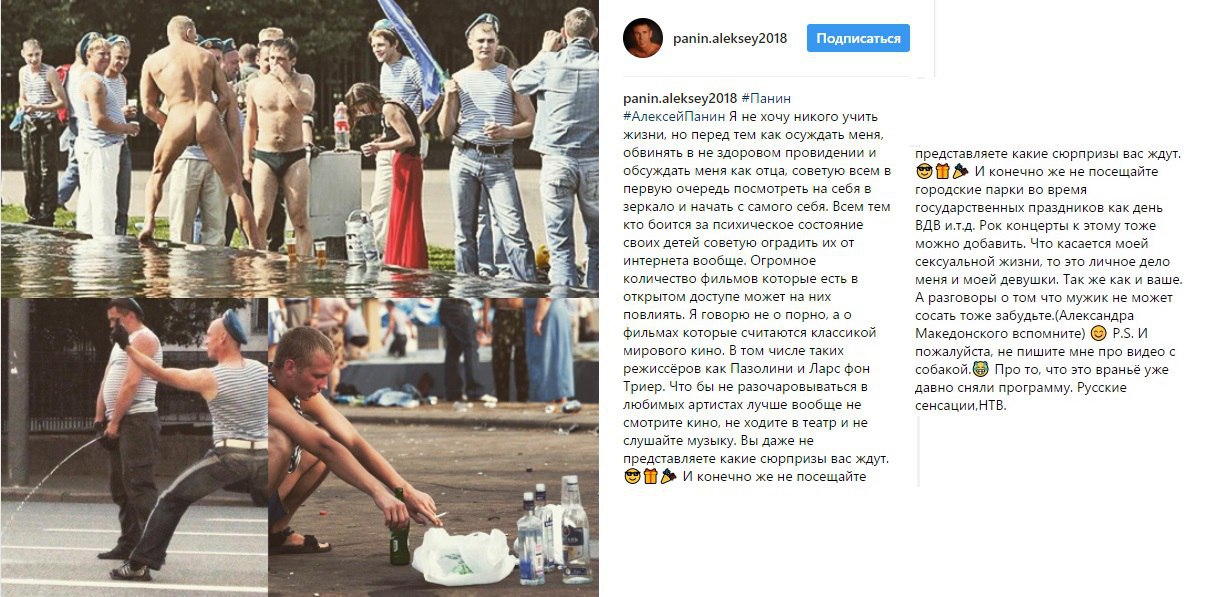
Task: Click the 'сенсации,НТВ.' text ending the caption
Action: 961,405
